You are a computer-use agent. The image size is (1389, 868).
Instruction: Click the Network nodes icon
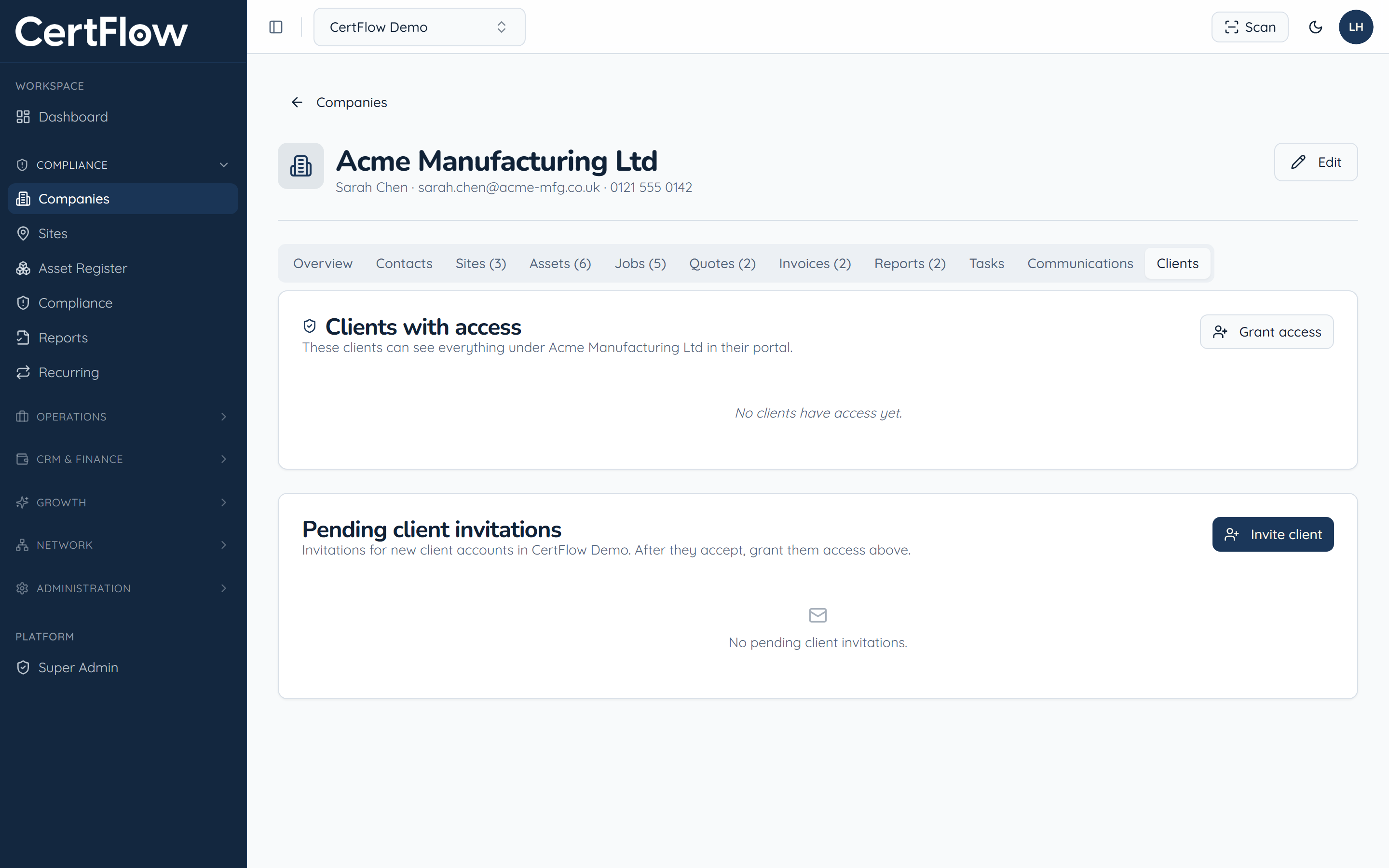[x=22, y=545]
